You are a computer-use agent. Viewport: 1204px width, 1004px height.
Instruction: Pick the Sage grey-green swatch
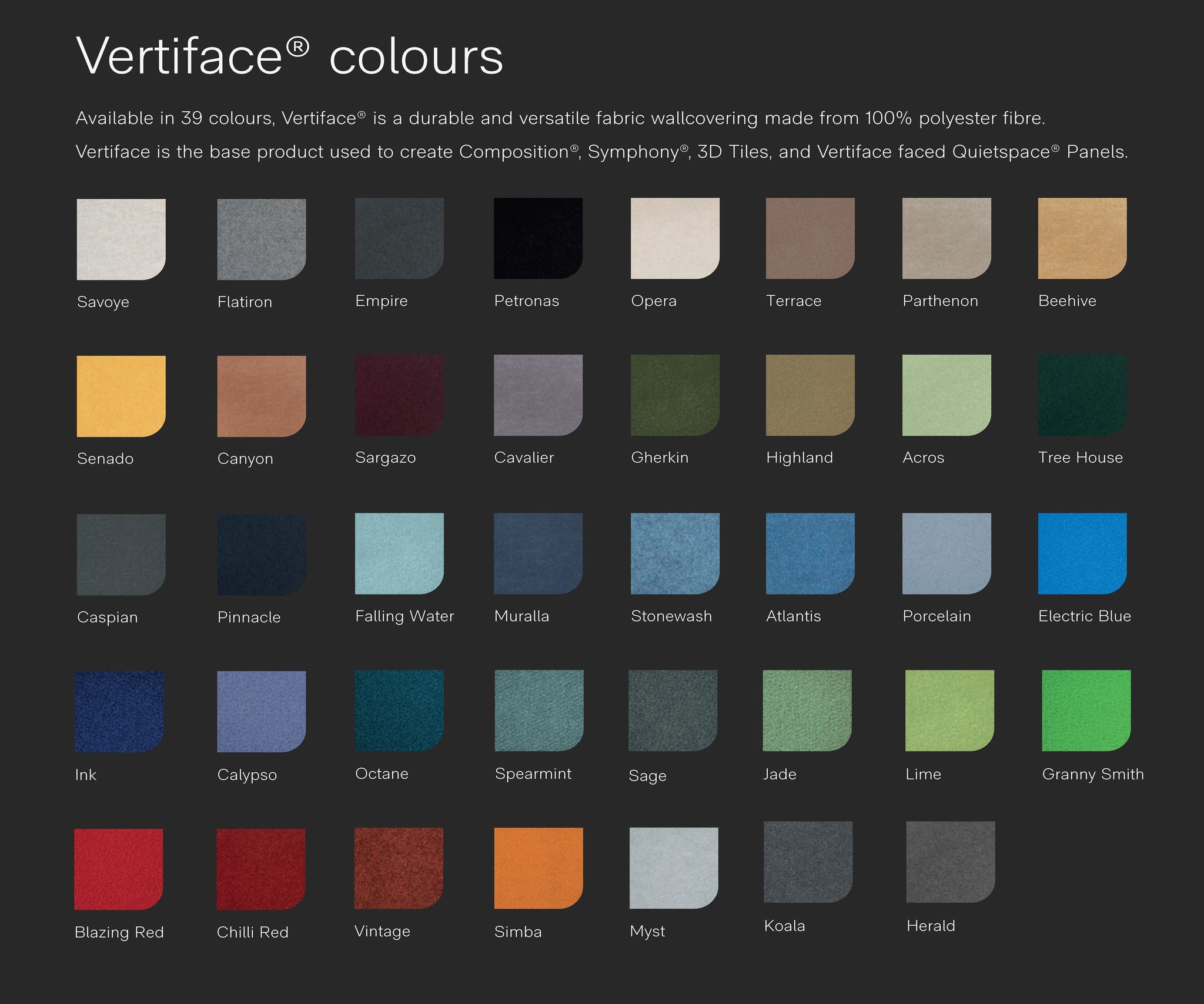click(673, 711)
